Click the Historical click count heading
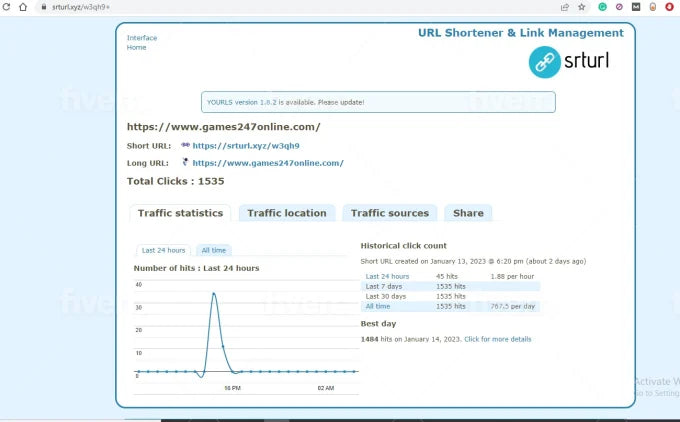Screen dimensions: 680x422 click(x=403, y=245)
